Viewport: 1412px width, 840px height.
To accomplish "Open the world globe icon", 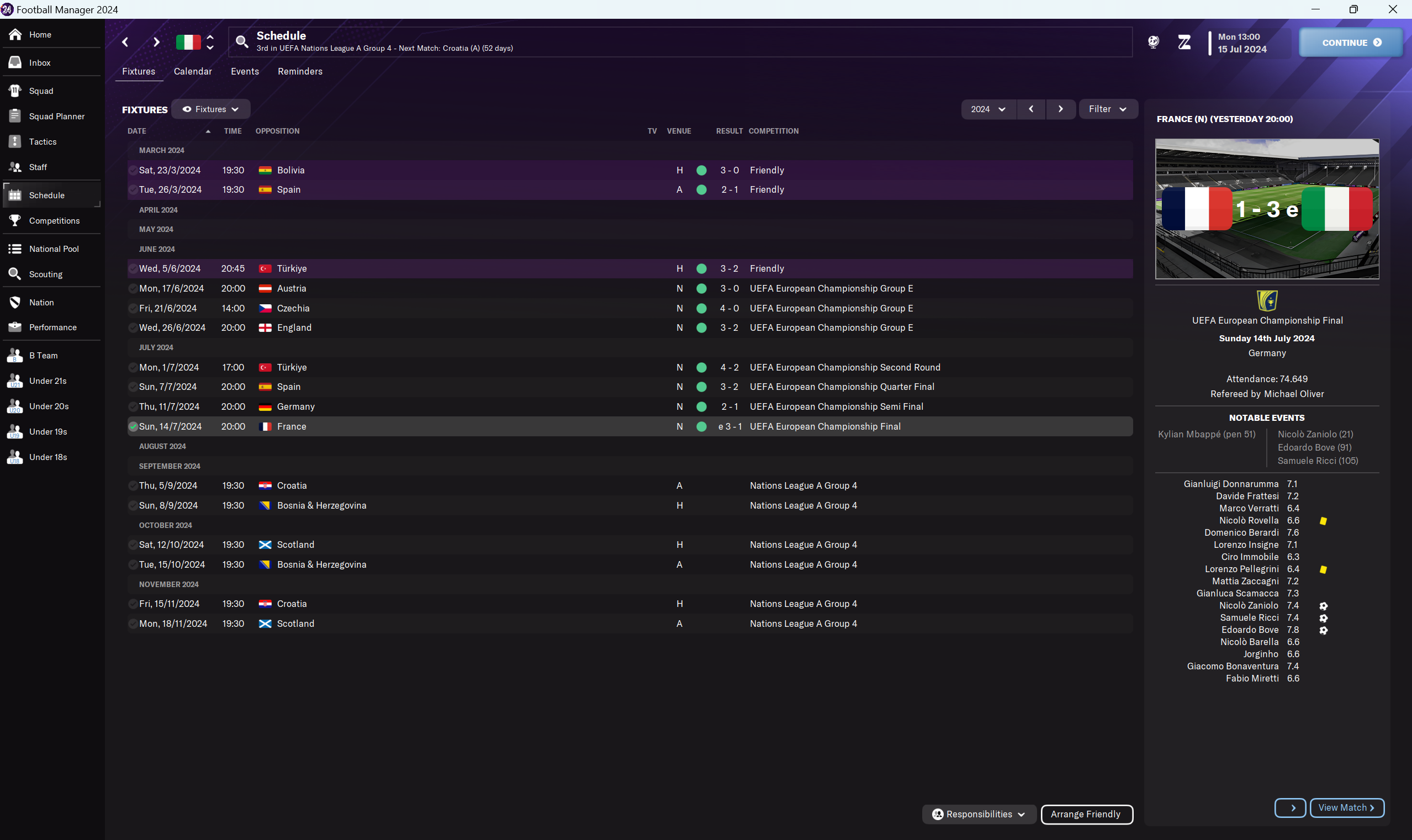I will (x=1154, y=42).
